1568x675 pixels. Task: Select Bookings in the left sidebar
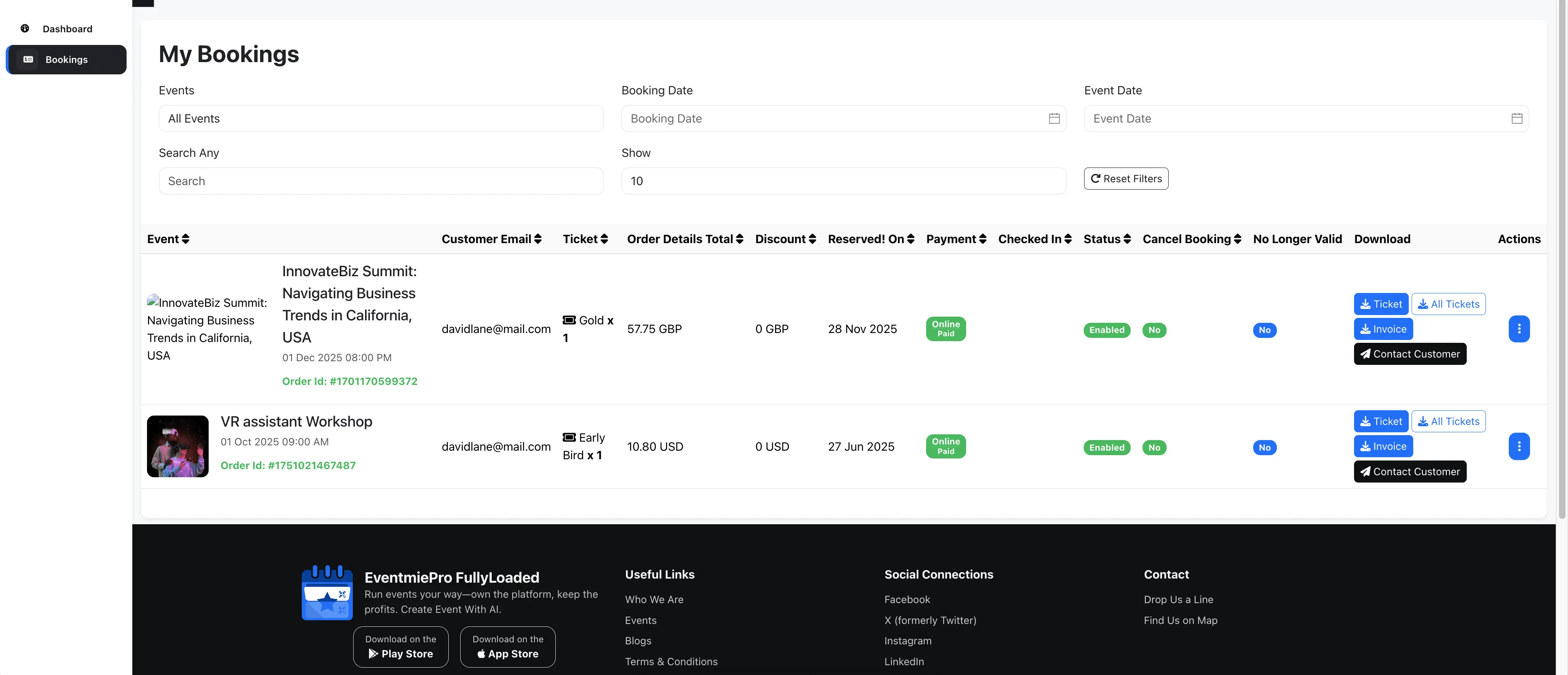click(x=66, y=59)
